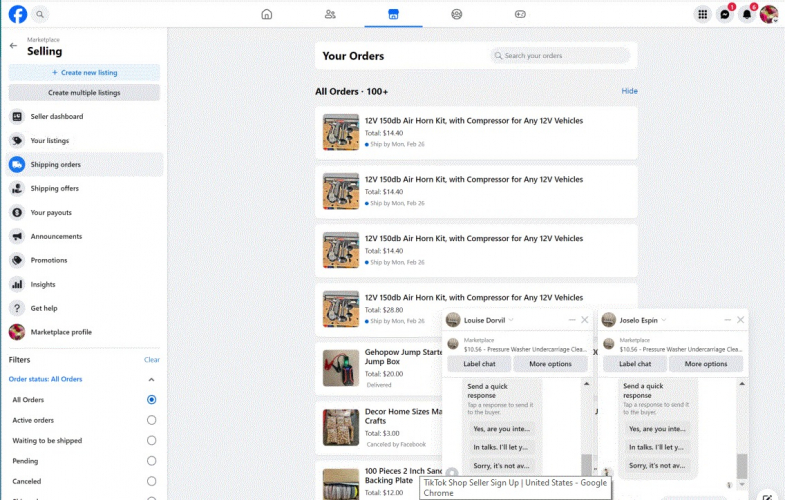Click More options in Louise Dorvil chat
The height and width of the screenshot is (500, 785).
pyautogui.click(x=550, y=364)
